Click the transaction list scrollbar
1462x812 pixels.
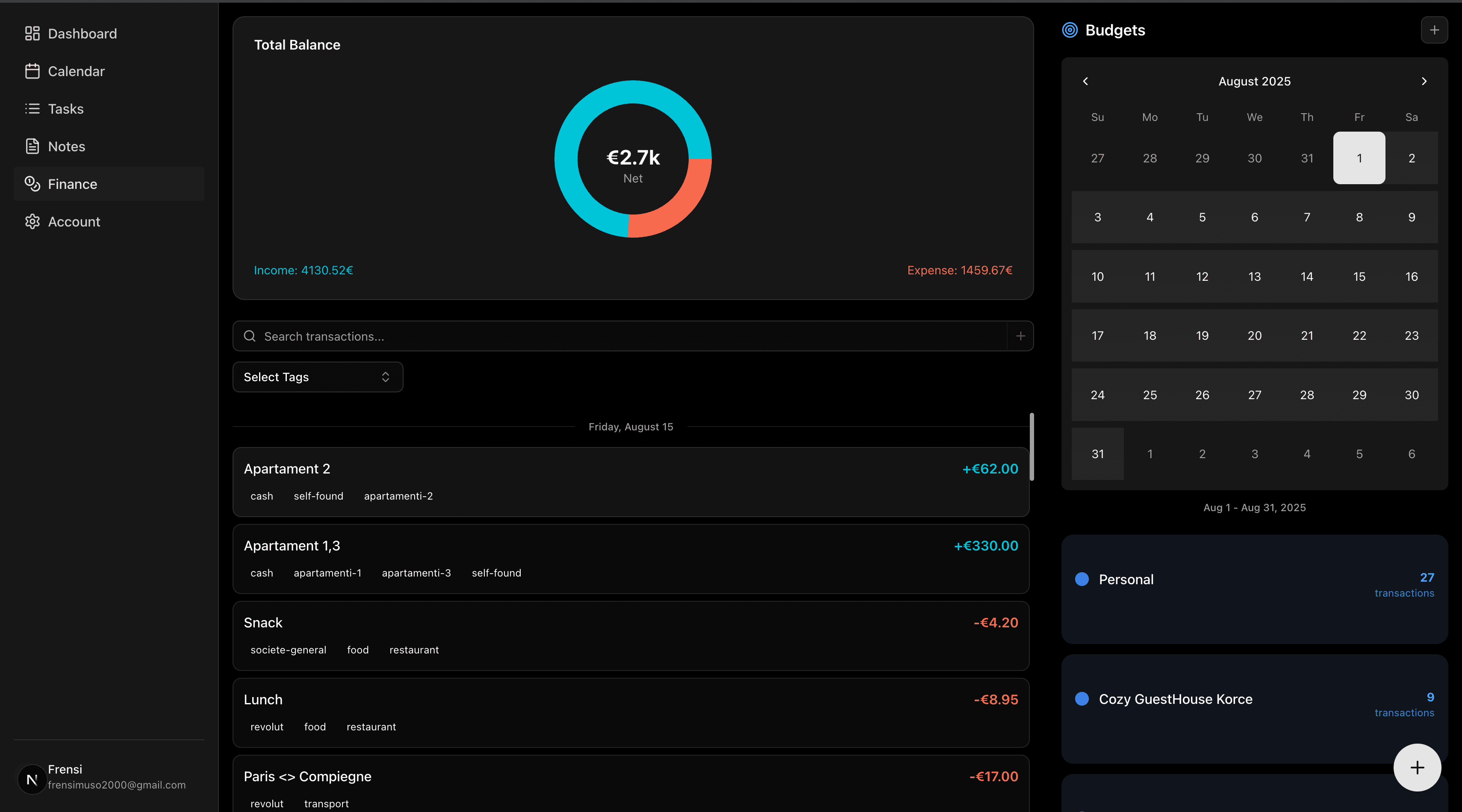(x=1033, y=448)
